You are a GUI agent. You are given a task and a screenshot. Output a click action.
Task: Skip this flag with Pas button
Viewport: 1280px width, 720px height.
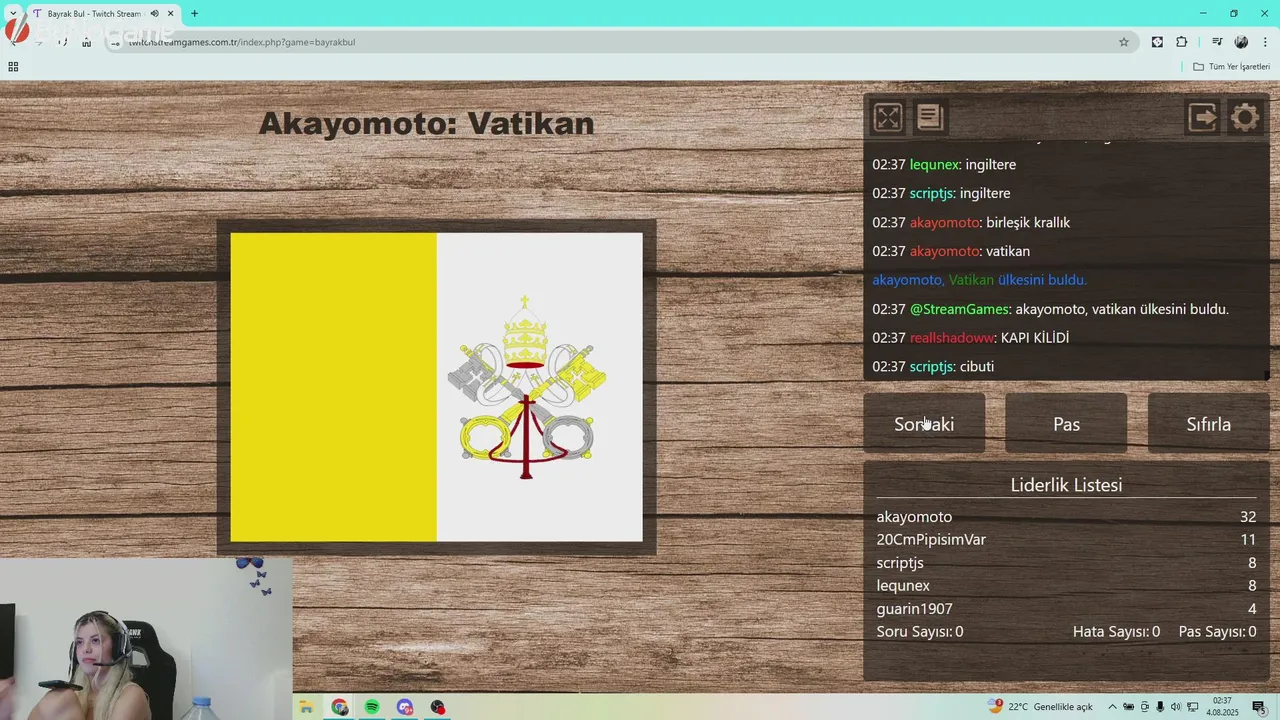coord(1066,424)
